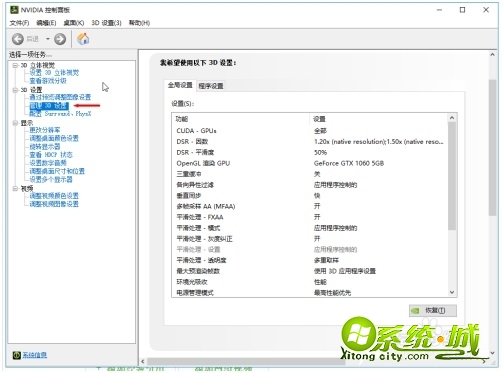Image resolution: width=504 pixels, height=373 pixels.
Task: Click the Forward navigation arrow icon
Action: click(x=60, y=39)
